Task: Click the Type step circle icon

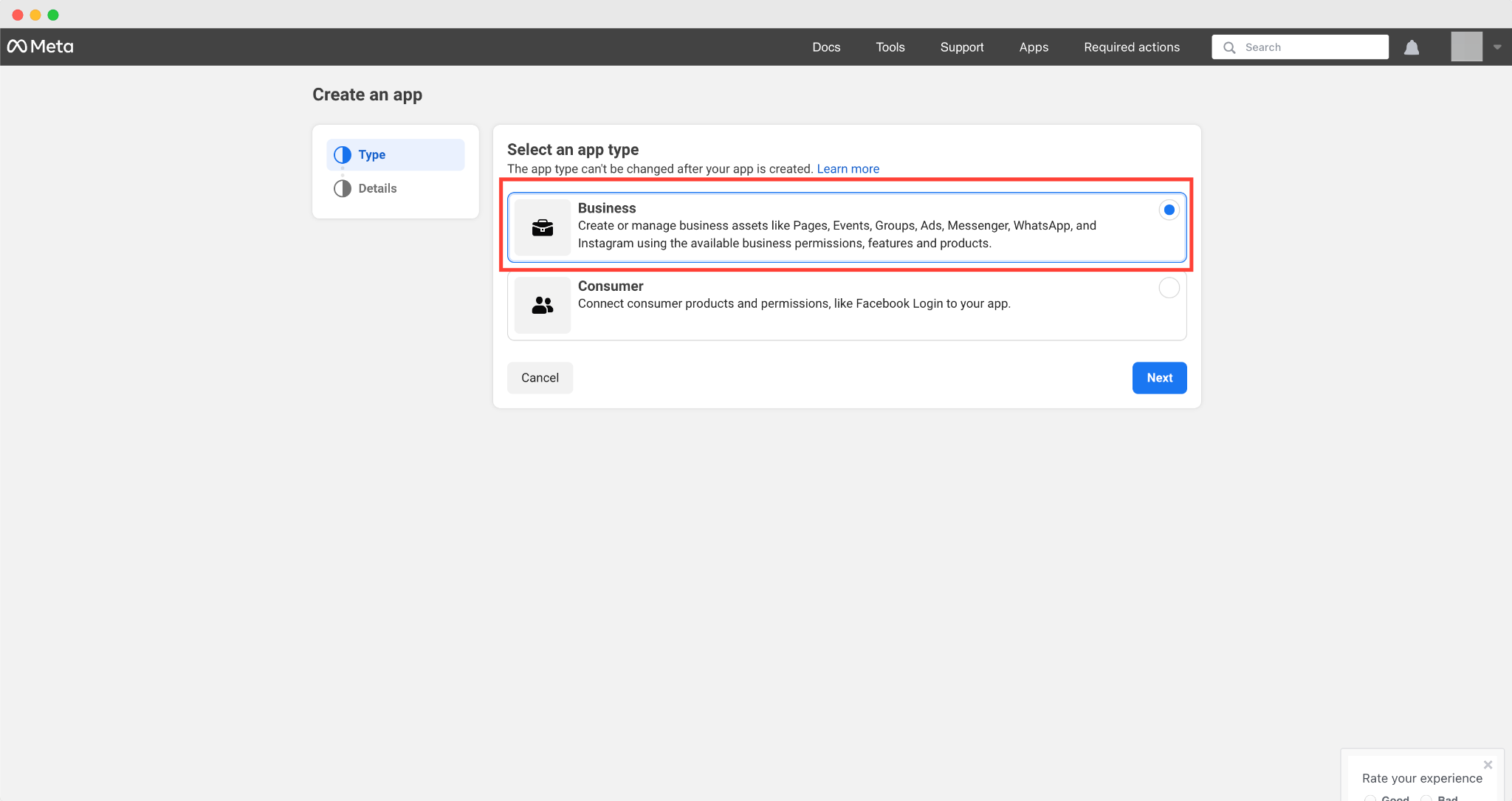Action: (x=343, y=155)
